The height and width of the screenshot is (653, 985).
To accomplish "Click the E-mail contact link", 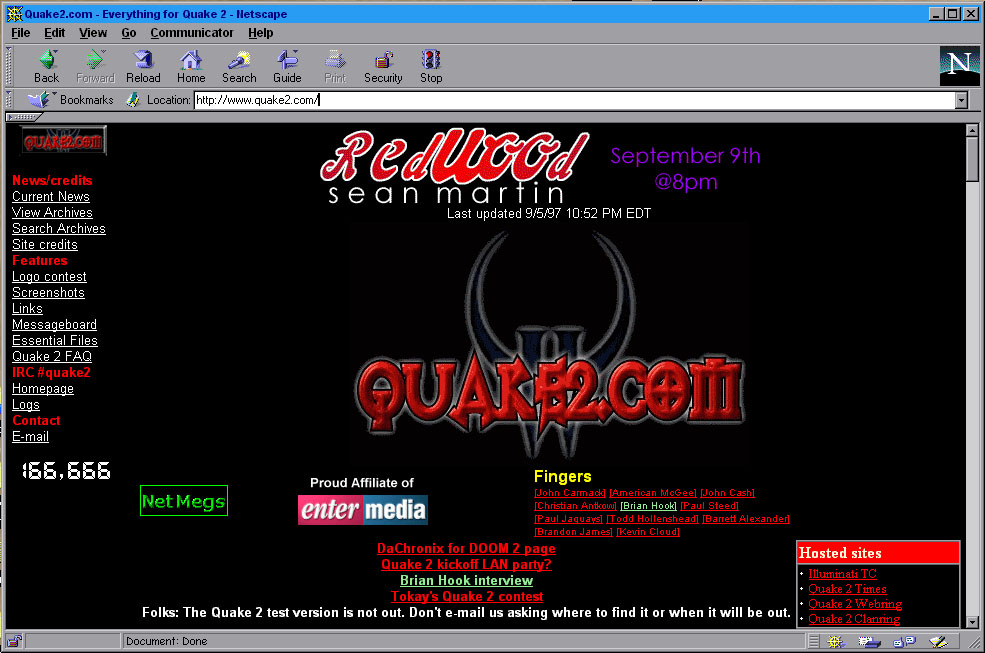I will [x=30, y=437].
